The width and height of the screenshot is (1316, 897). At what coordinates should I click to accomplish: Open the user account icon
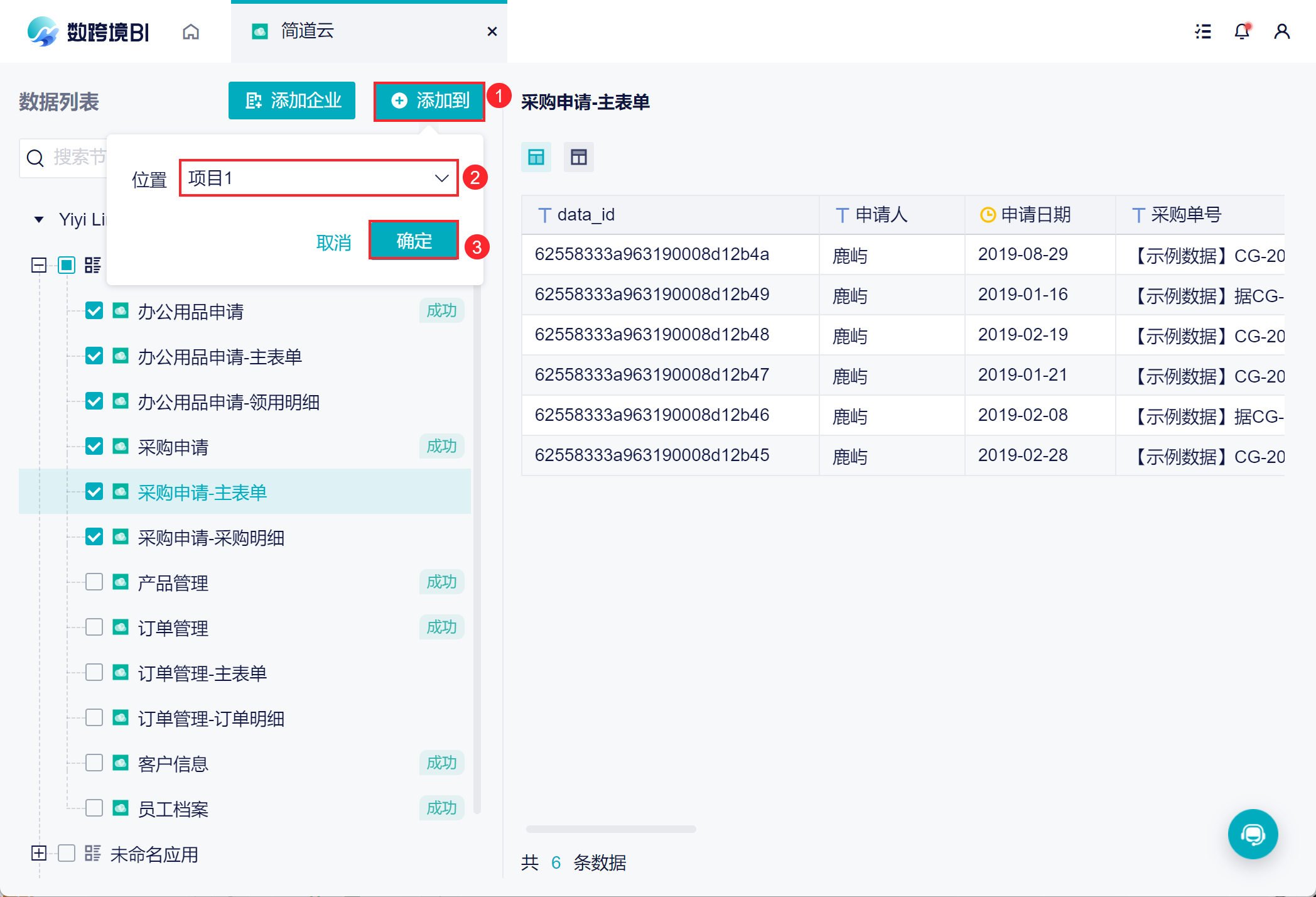(x=1281, y=31)
